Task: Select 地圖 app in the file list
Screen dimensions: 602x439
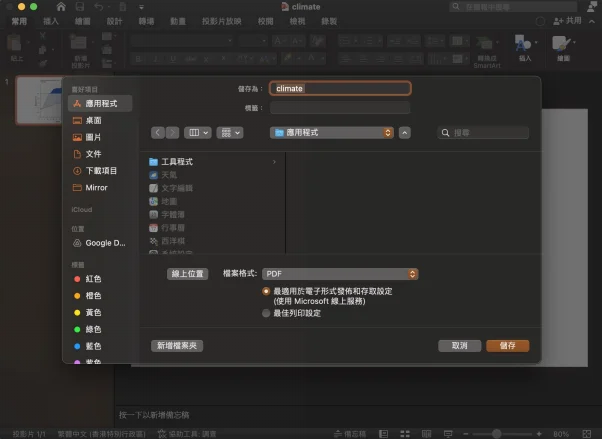Action: [163, 202]
